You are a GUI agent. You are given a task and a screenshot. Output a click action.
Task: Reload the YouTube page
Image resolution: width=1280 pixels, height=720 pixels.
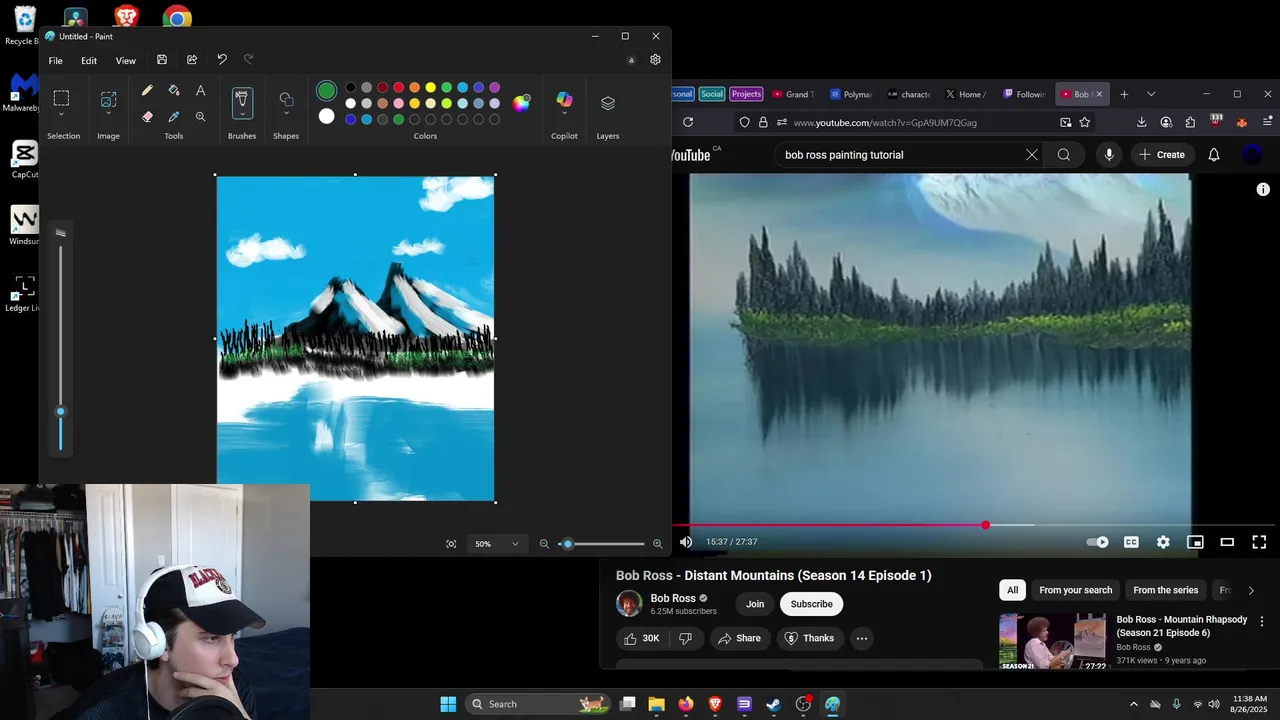[688, 122]
